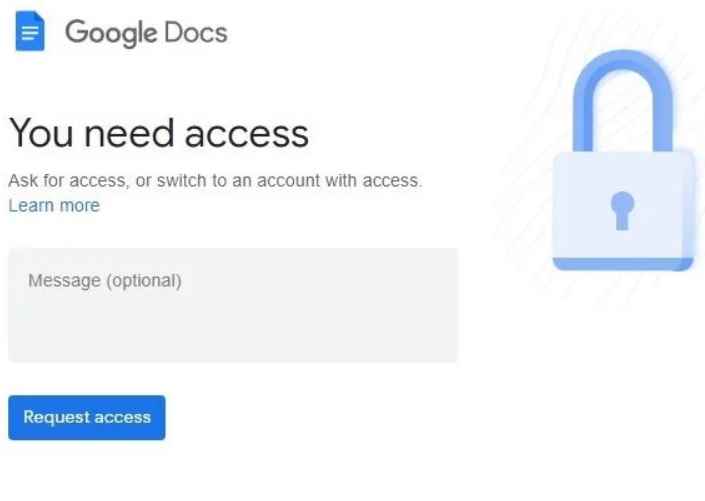Click the folded corner of the Docs icon
Image resolution: width=705 pixels, height=501 pixels.
point(40,17)
